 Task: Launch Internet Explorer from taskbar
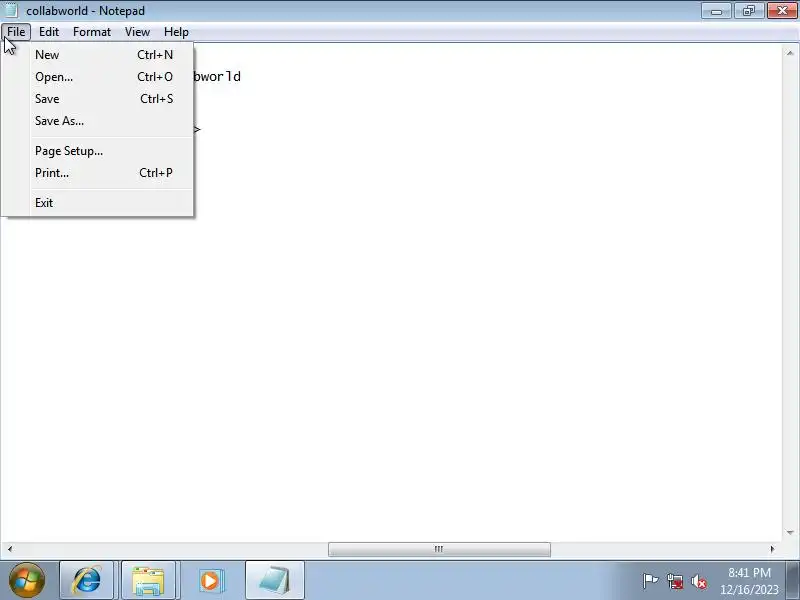(x=87, y=580)
